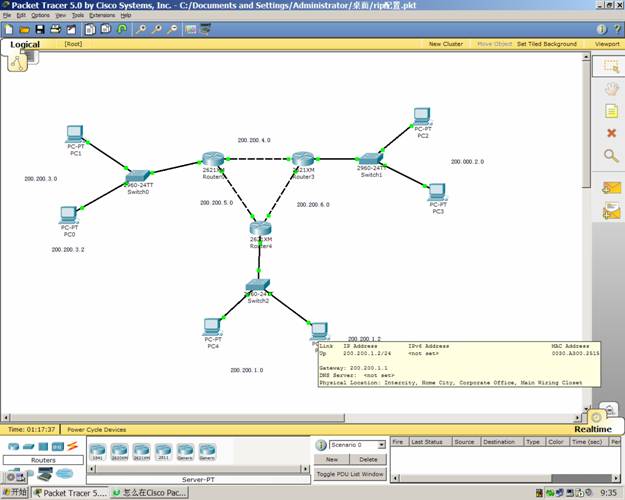Open the Scenario 0 dropdown

(x=358, y=444)
